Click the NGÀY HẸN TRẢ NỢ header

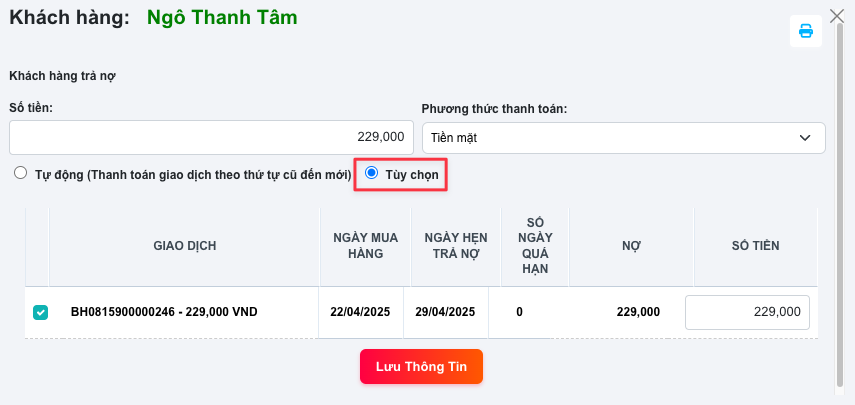pos(449,245)
